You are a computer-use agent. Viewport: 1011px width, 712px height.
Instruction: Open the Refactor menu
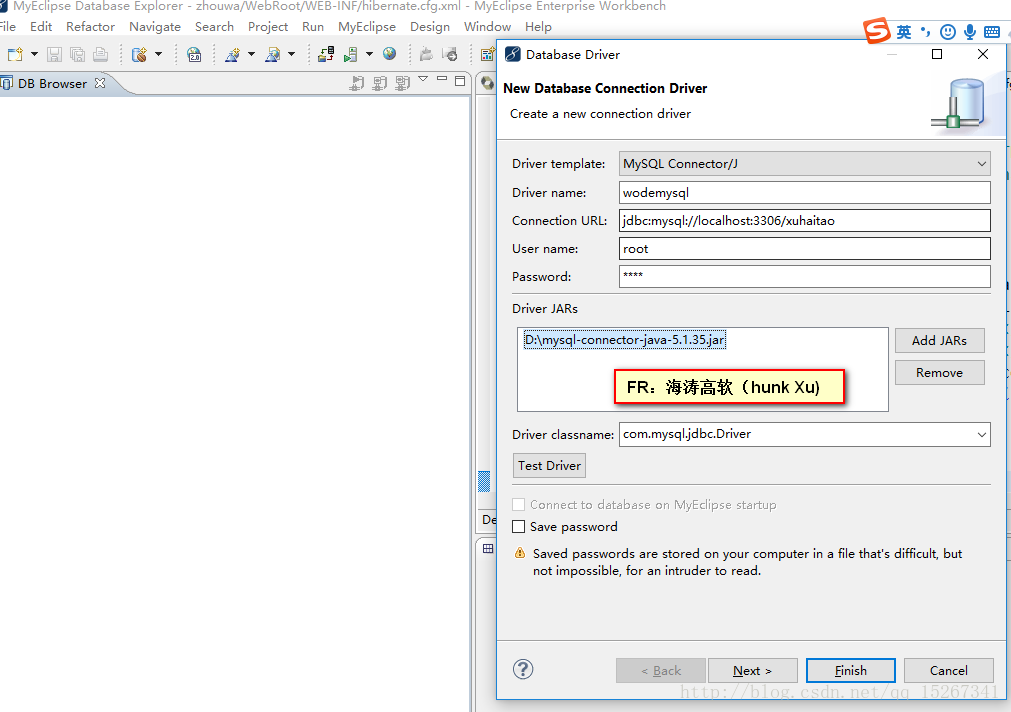[x=90, y=26]
